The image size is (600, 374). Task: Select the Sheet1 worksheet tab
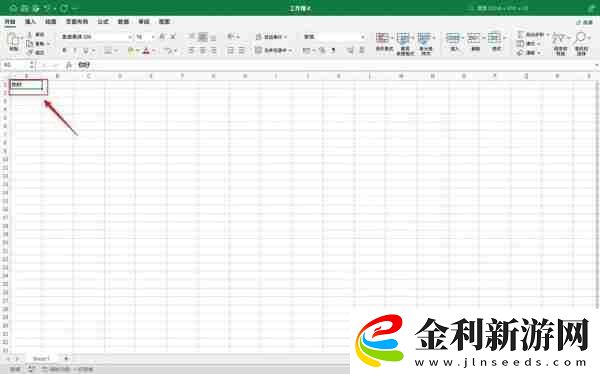coord(41,359)
